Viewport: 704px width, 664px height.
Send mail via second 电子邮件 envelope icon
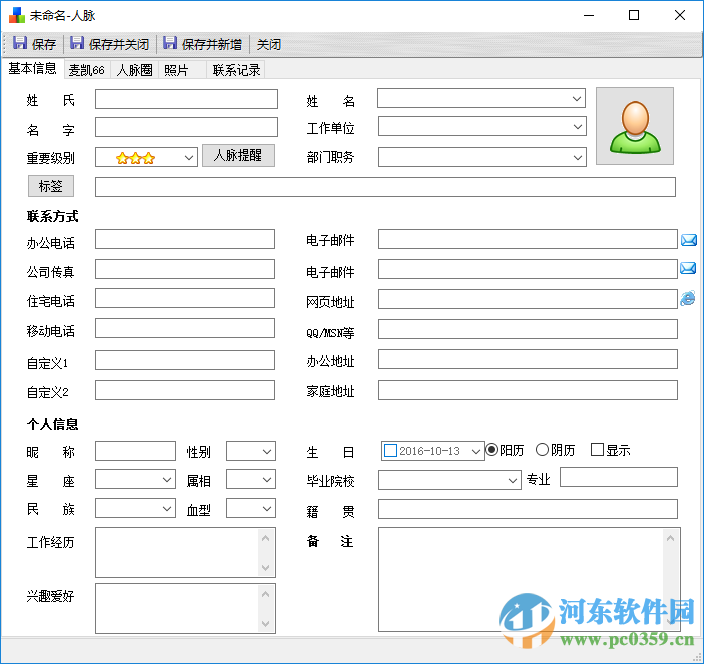tap(688, 268)
